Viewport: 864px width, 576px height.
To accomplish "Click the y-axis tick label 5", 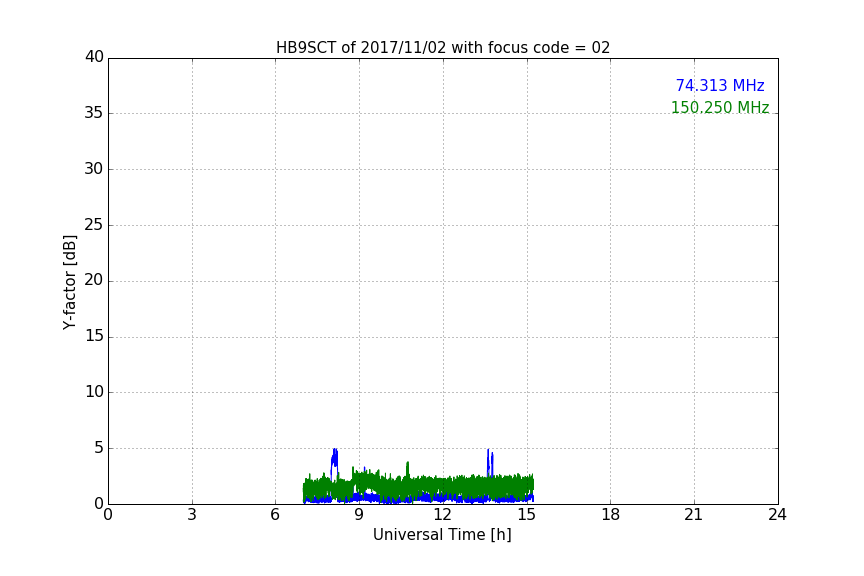I will pos(99,448).
